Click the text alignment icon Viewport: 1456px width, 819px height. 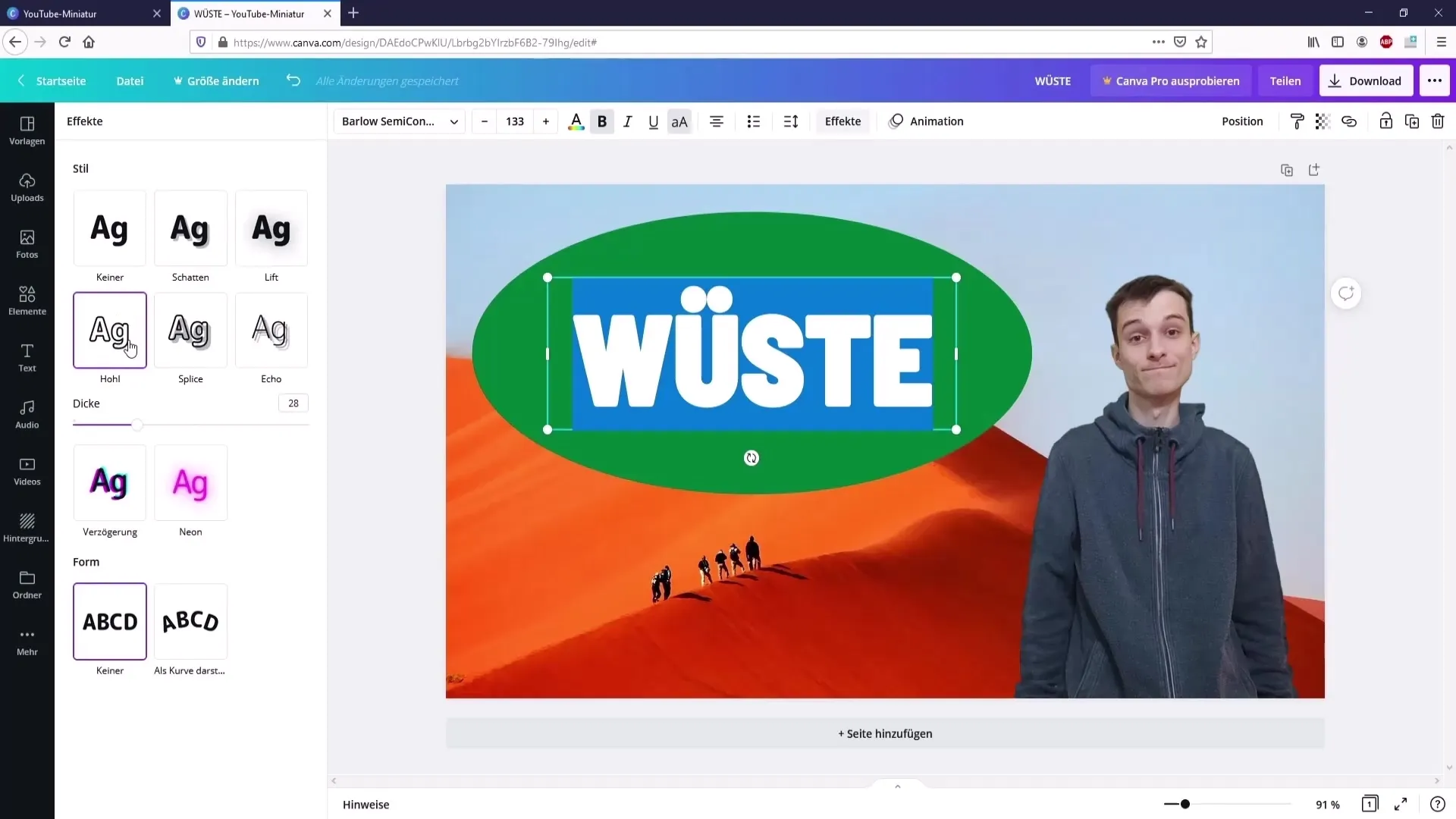[x=717, y=121]
